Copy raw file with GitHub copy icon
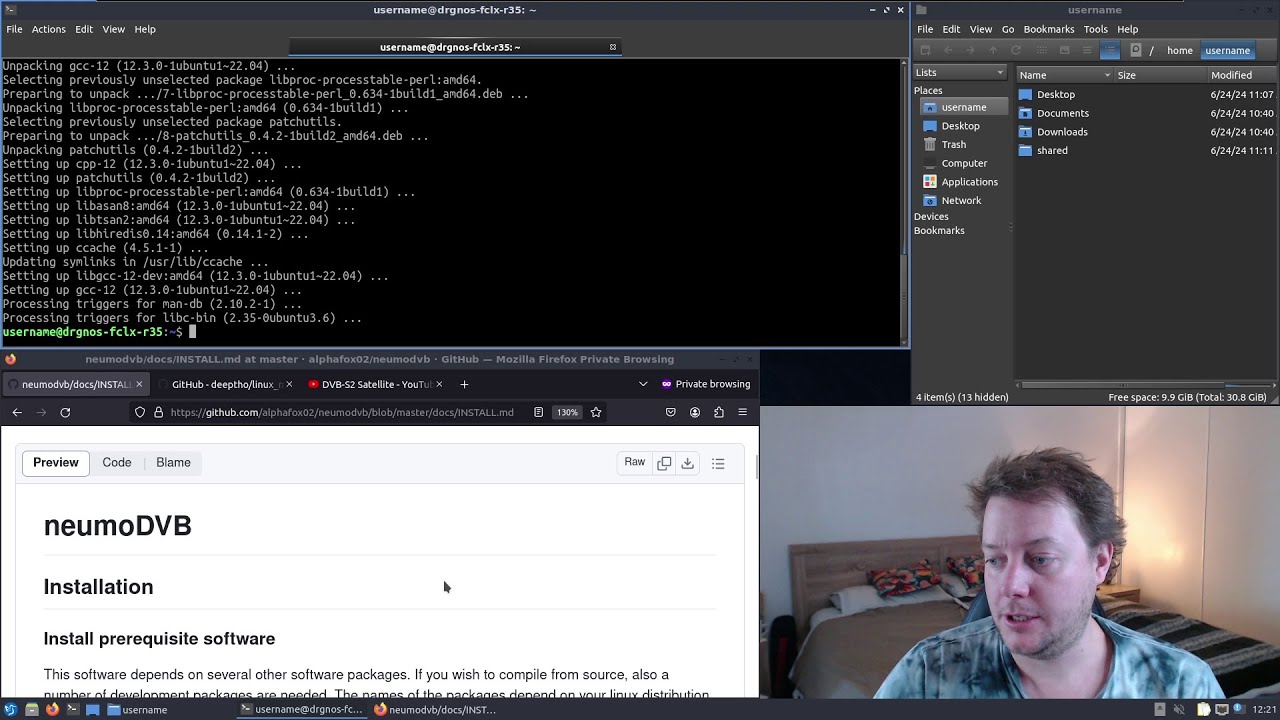 point(664,463)
